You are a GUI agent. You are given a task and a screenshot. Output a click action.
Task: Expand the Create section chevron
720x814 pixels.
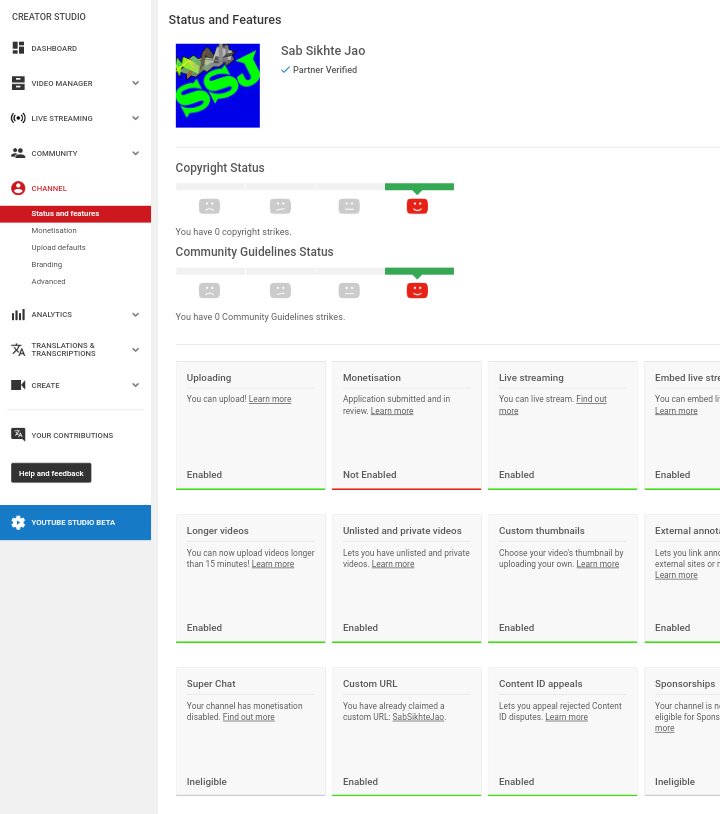(x=135, y=385)
